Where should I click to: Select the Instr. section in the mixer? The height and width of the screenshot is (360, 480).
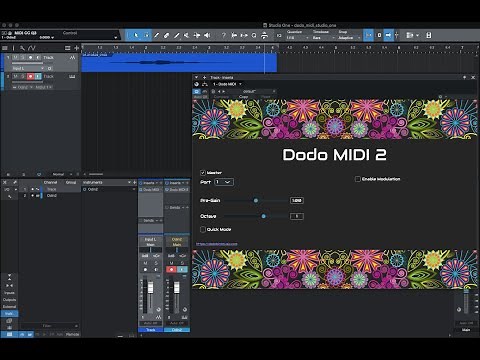coord(9,314)
